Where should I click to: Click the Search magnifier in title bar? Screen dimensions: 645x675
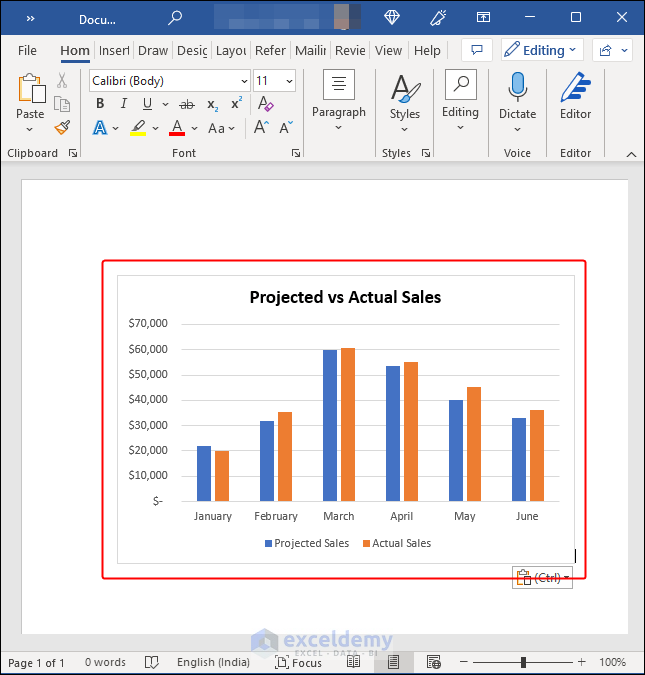coord(175,18)
